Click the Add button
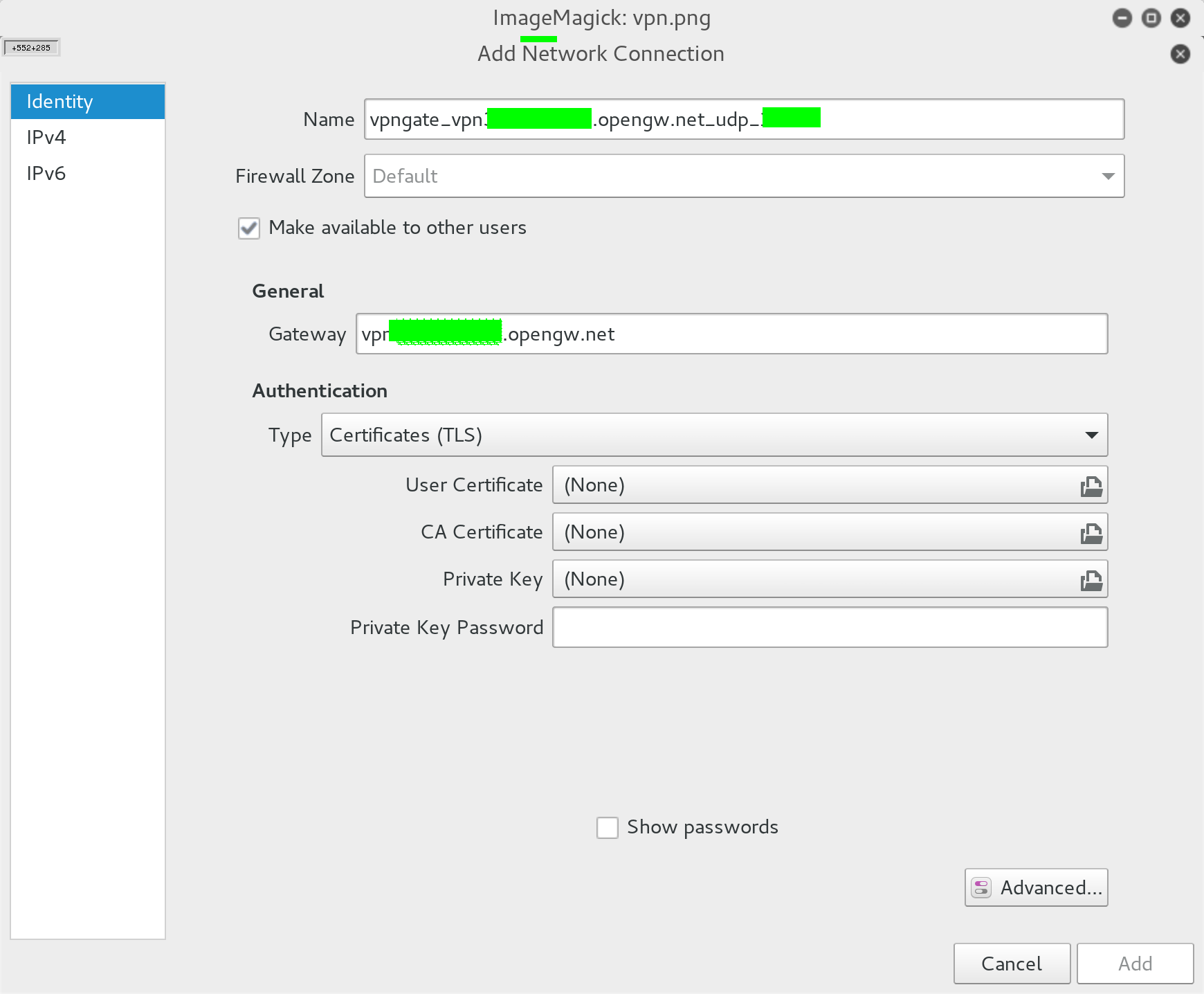The width and height of the screenshot is (1204, 994). [1135, 964]
